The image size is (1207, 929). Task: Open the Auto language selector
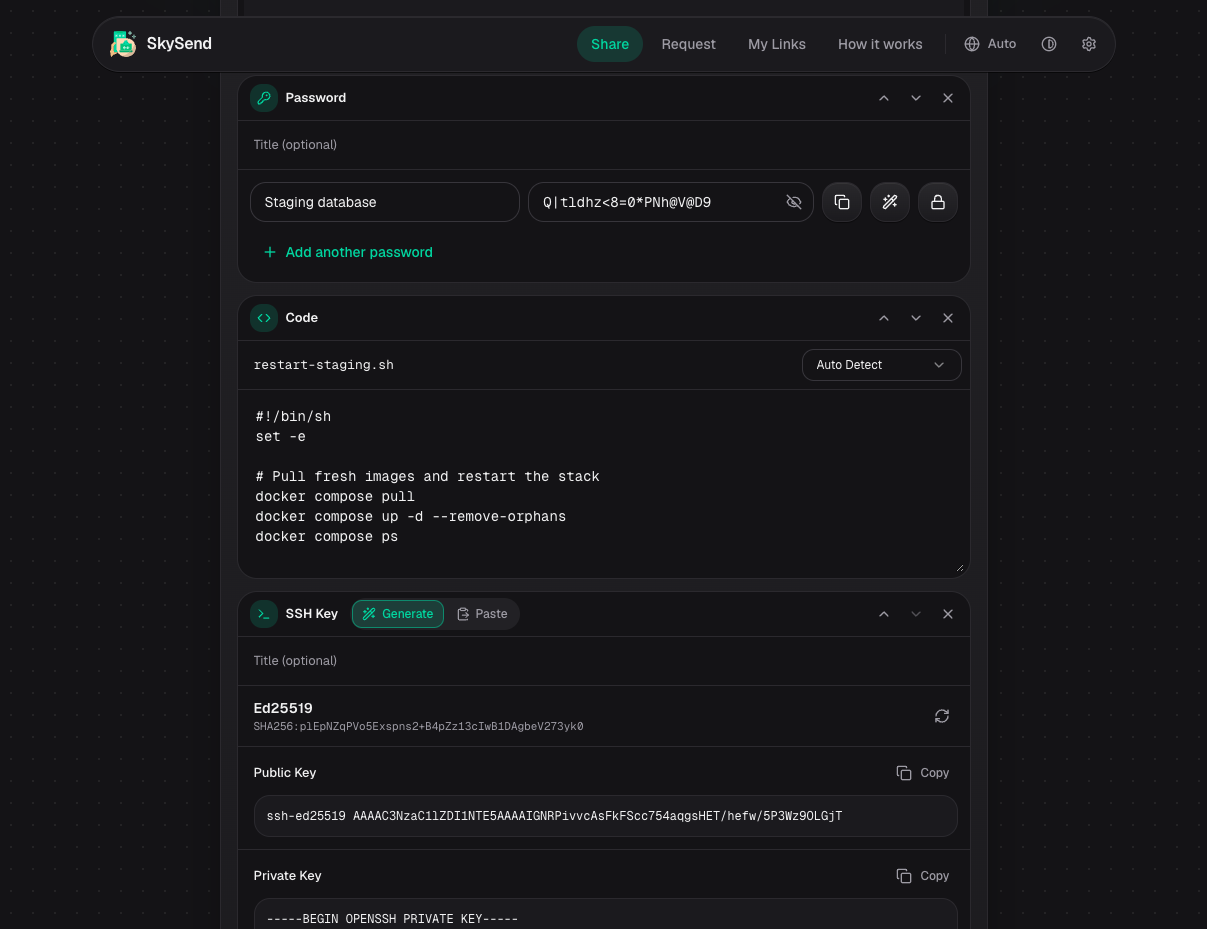(x=990, y=44)
